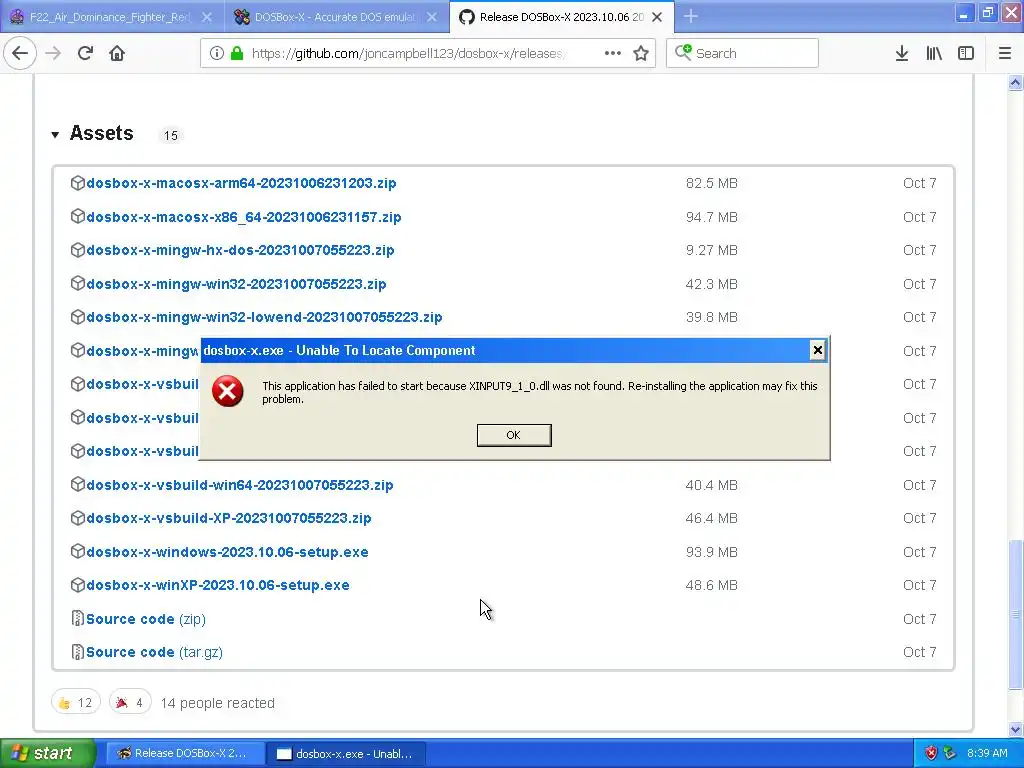
Task: Close the Unable To Locate Component dialog
Action: tap(817, 351)
